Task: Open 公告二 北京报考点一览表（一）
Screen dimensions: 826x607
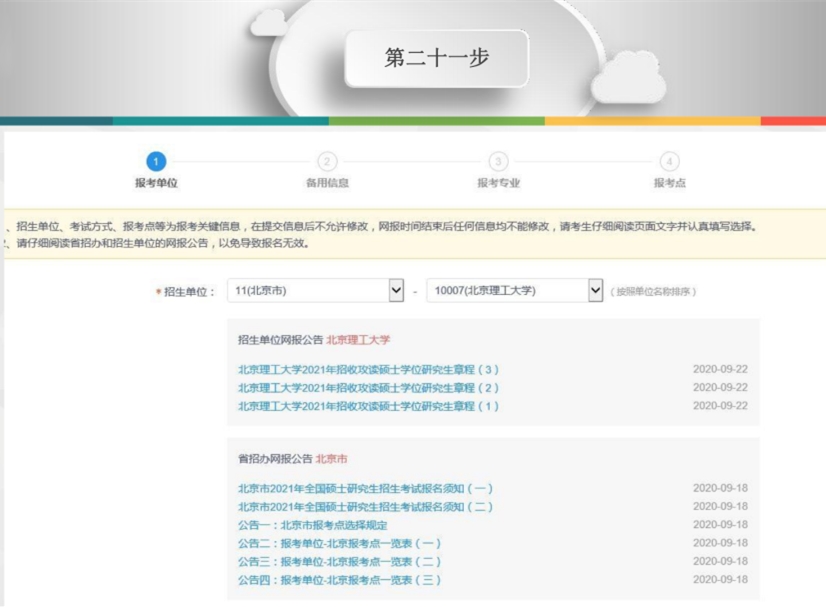Action: (x=339, y=543)
